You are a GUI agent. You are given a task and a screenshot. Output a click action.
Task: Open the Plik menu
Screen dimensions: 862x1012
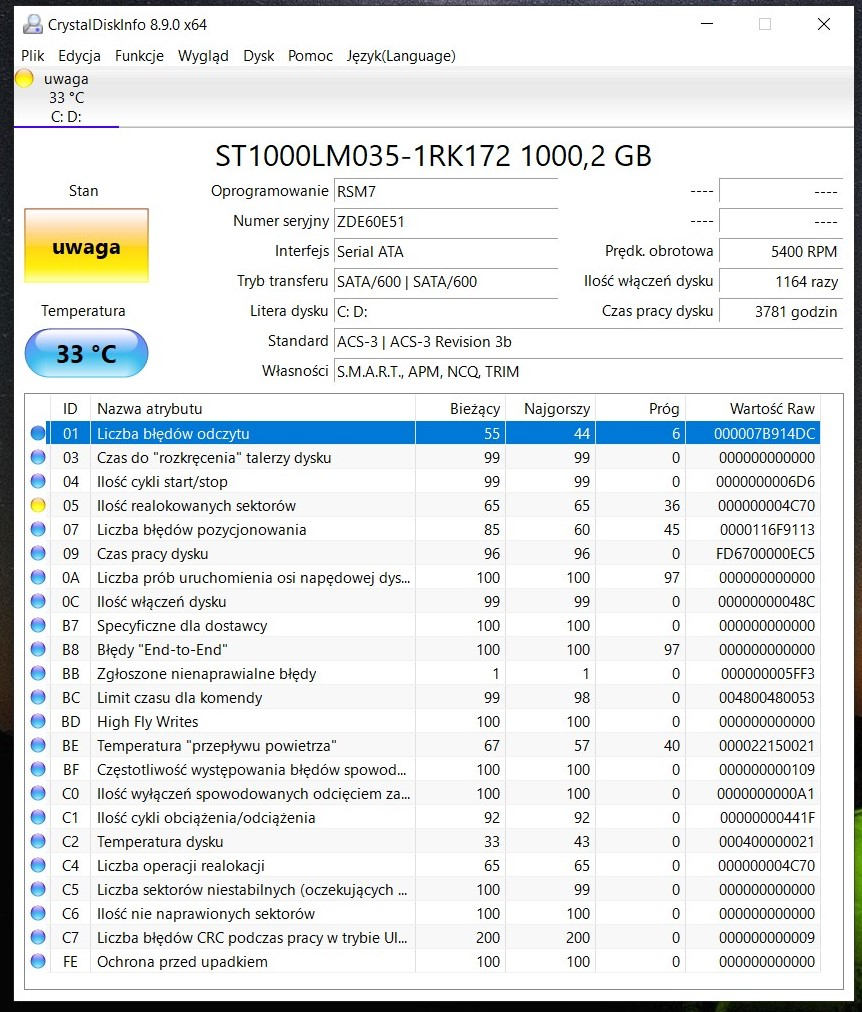(x=31, y=56)
